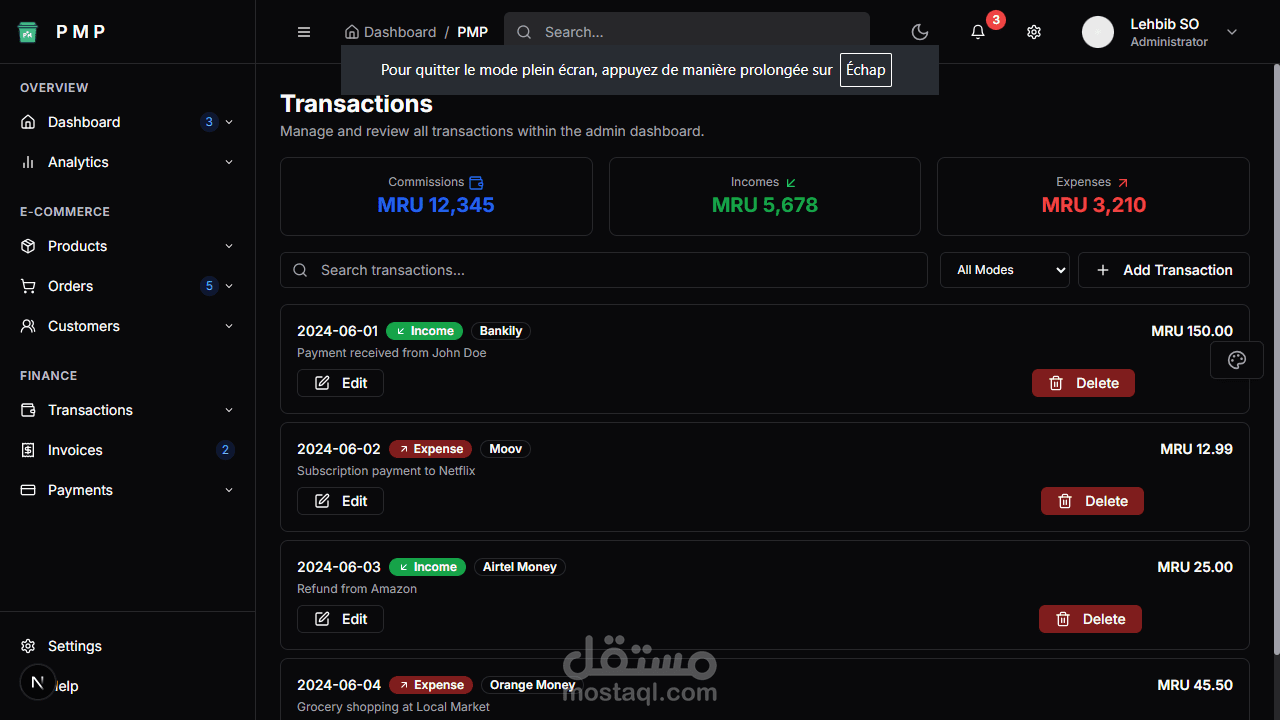Click the Analytics bar chart icon

28,162
